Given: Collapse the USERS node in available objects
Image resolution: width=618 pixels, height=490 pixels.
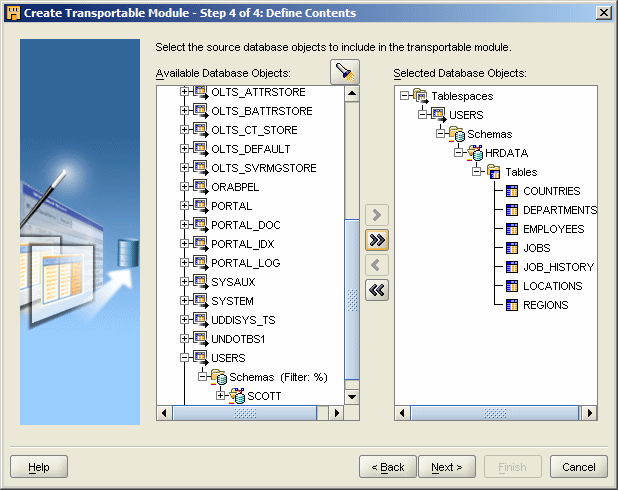Looking at the screenshot, I should click(x=184, y=358).
